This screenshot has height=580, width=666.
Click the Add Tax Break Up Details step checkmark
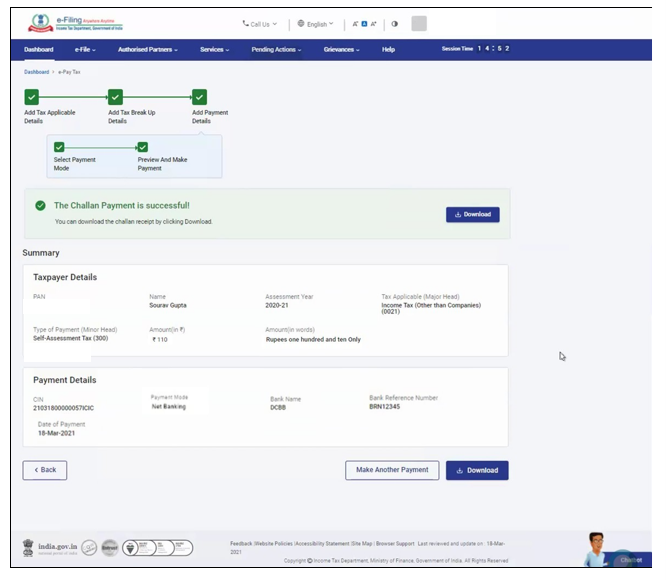(x=115, y=97)
